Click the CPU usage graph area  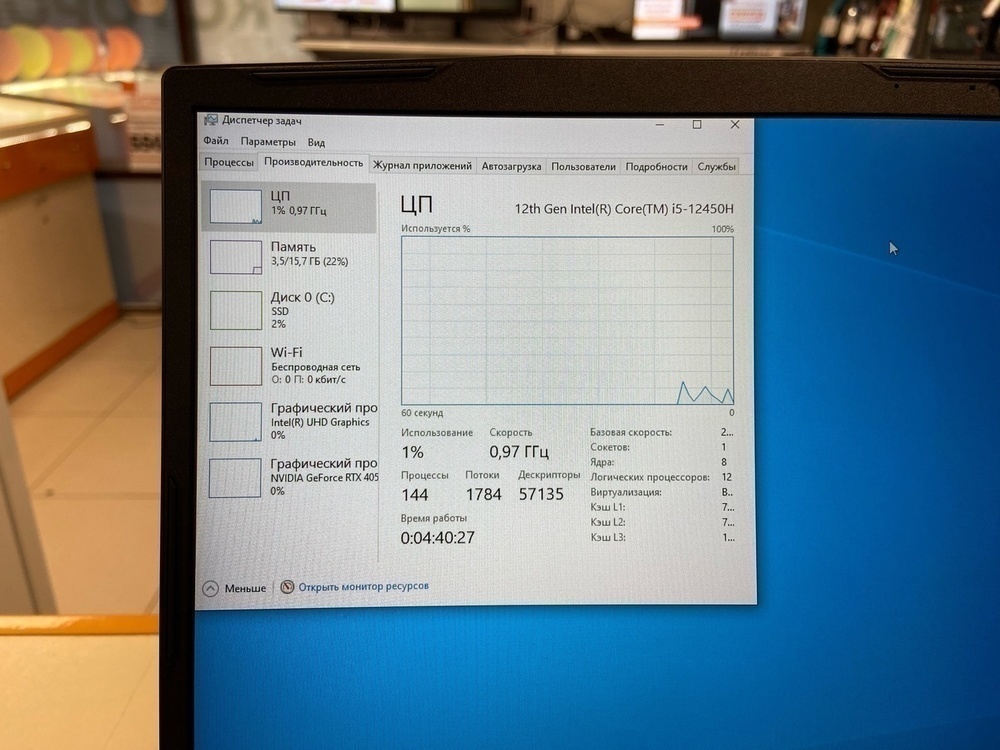click(x=568, y=320)
